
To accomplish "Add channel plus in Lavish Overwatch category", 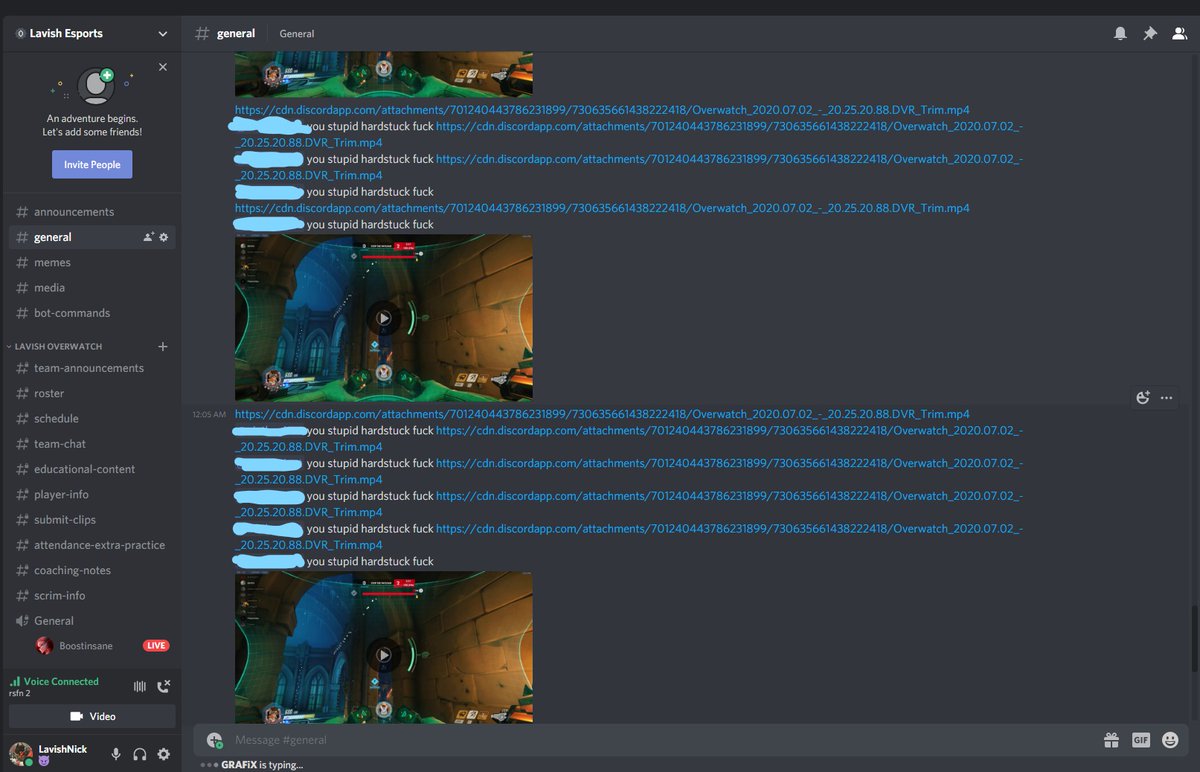I will coord(163,346).
